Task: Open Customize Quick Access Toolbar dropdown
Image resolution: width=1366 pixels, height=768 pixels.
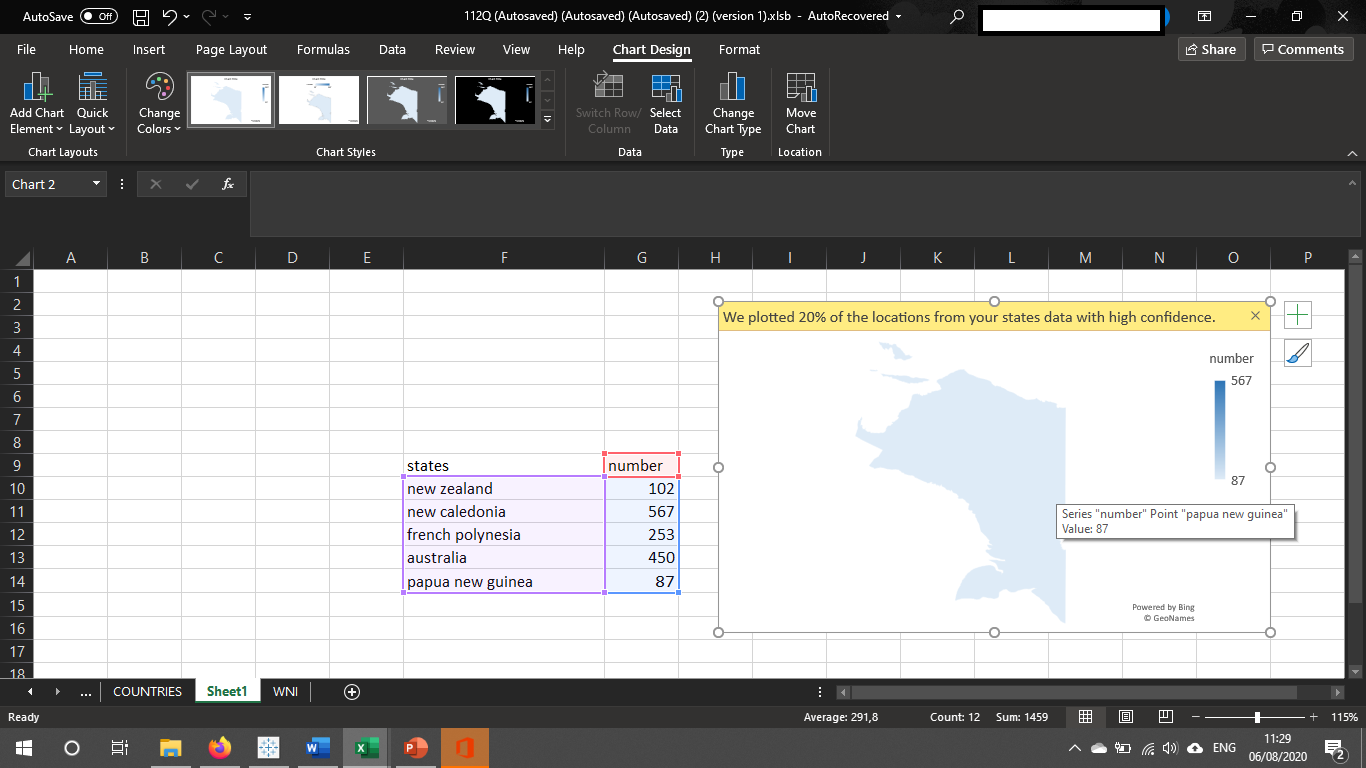Action: click(247, 17)
